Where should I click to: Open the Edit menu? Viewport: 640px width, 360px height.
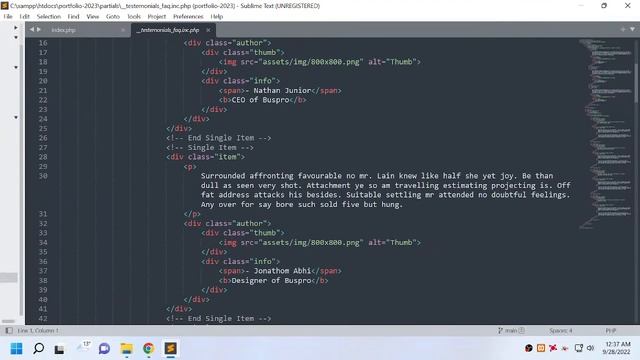point(24,16)
